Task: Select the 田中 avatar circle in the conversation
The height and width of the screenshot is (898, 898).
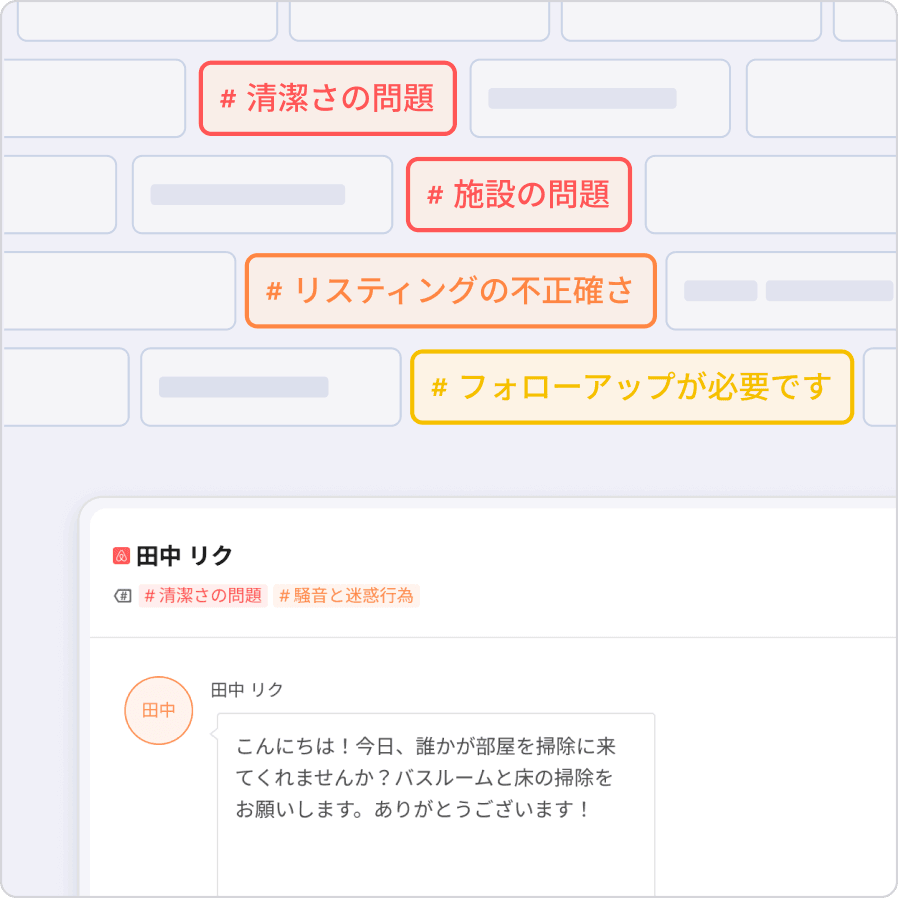Action: pos(159,710)
